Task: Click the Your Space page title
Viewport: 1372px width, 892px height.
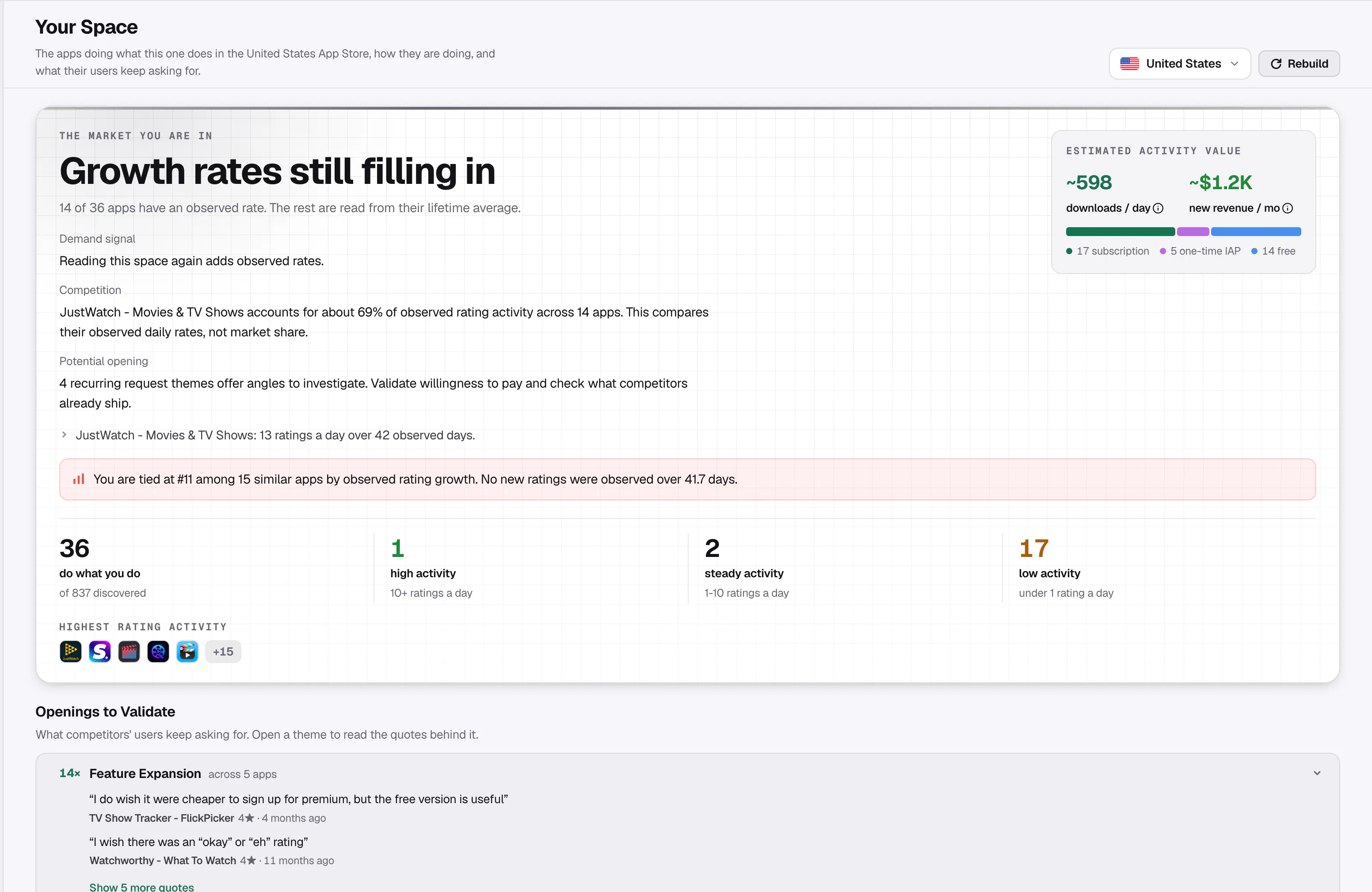Action: pos(87,27)
